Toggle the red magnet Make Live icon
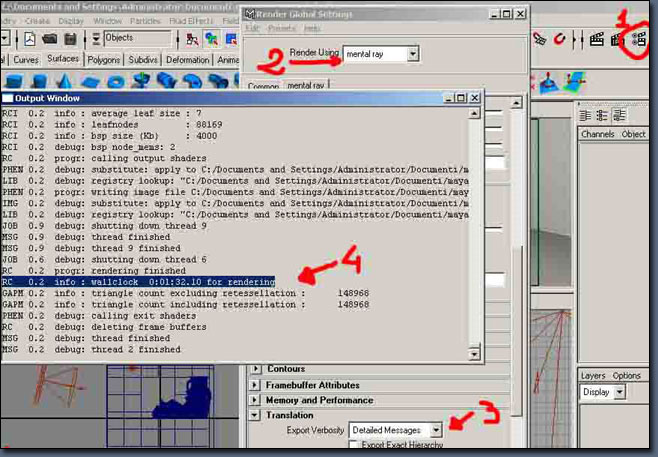This screenshot has height=457, width=658. point(559,39)
